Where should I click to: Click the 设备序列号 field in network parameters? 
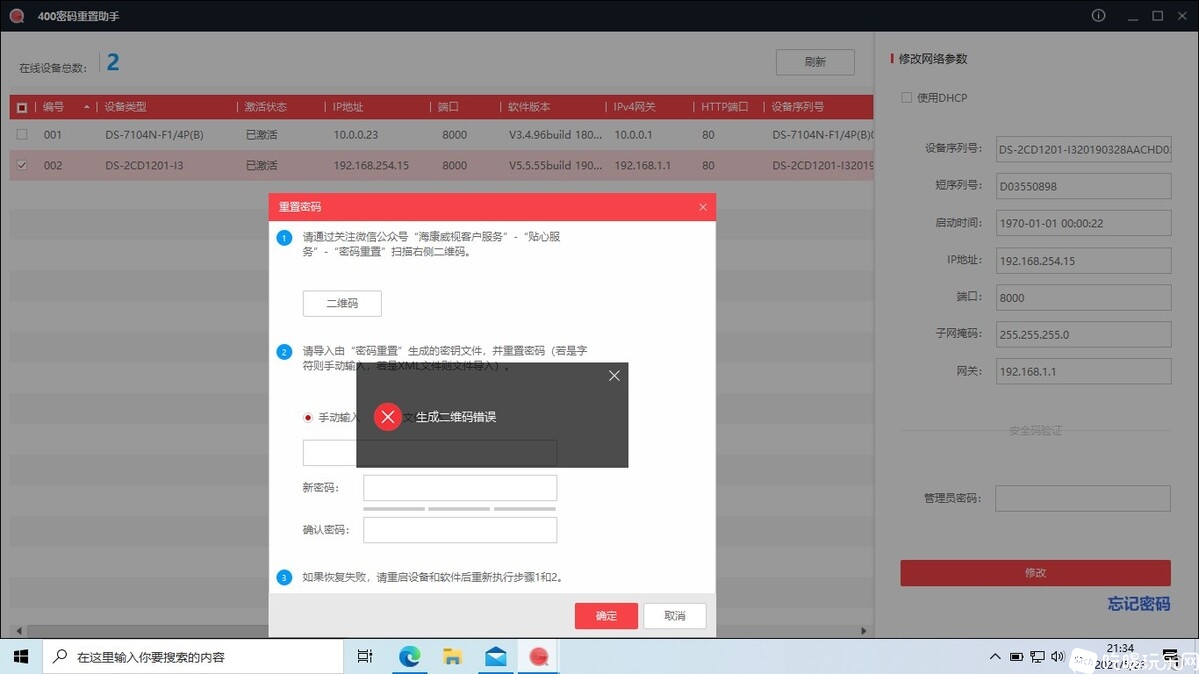pos(1083,149)
